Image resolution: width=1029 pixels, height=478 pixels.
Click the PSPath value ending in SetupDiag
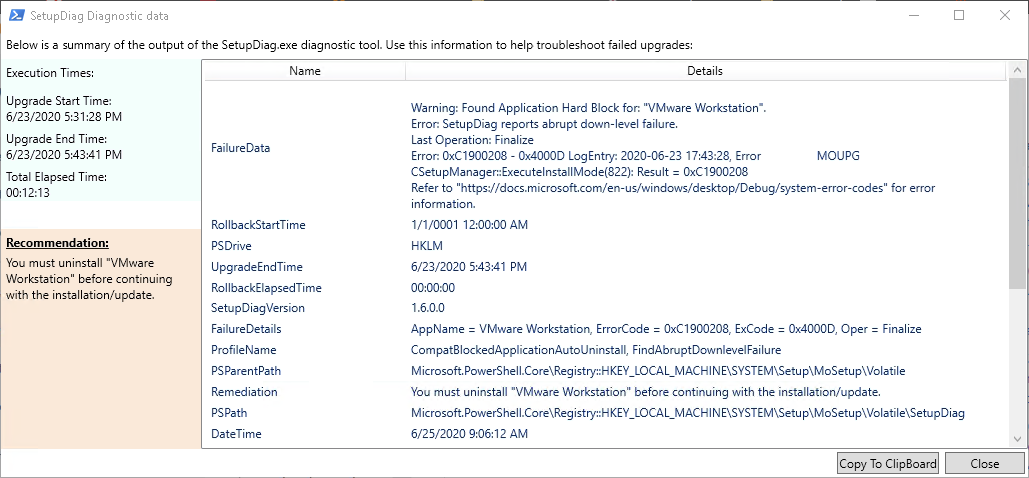(x=688, y=413)
